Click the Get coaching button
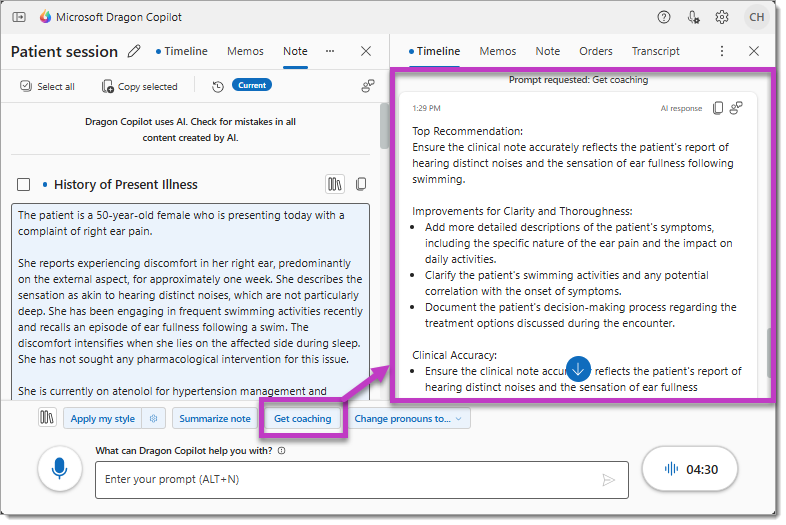Viewport: 786px width, 525px height. pos(303,419)
